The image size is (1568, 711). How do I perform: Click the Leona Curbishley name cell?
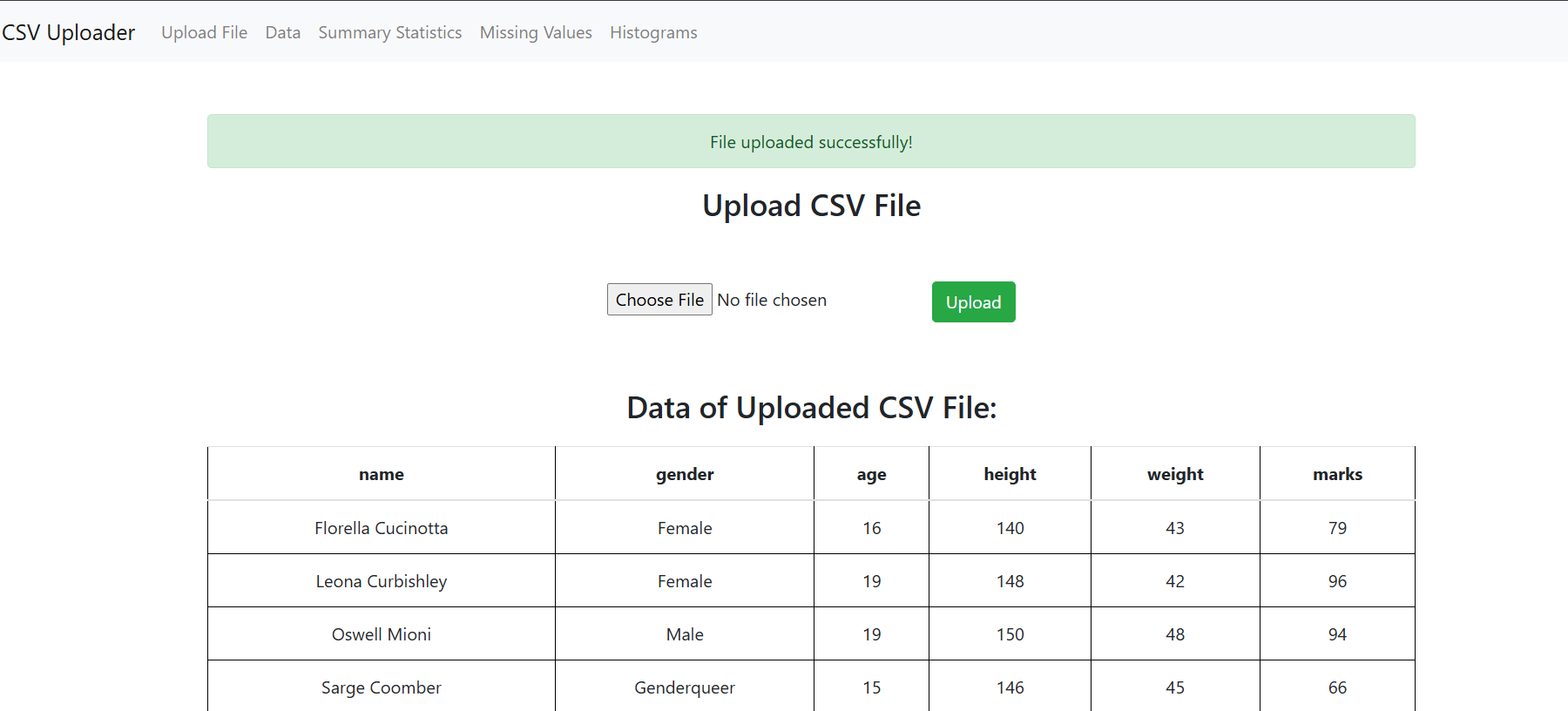[382, 581]
